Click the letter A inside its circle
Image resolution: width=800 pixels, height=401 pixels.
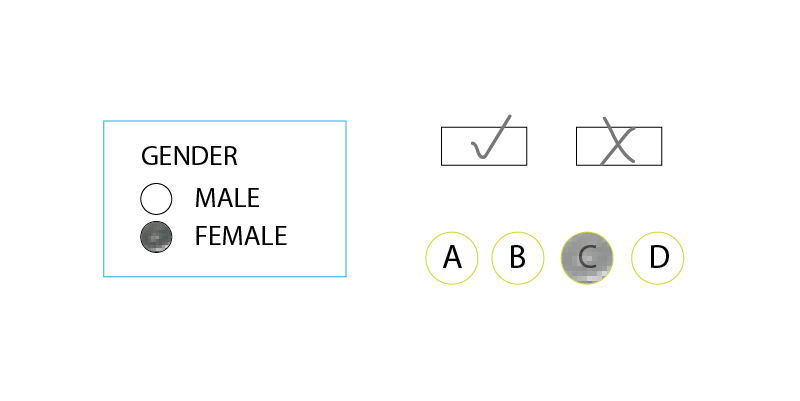[452, 257]
